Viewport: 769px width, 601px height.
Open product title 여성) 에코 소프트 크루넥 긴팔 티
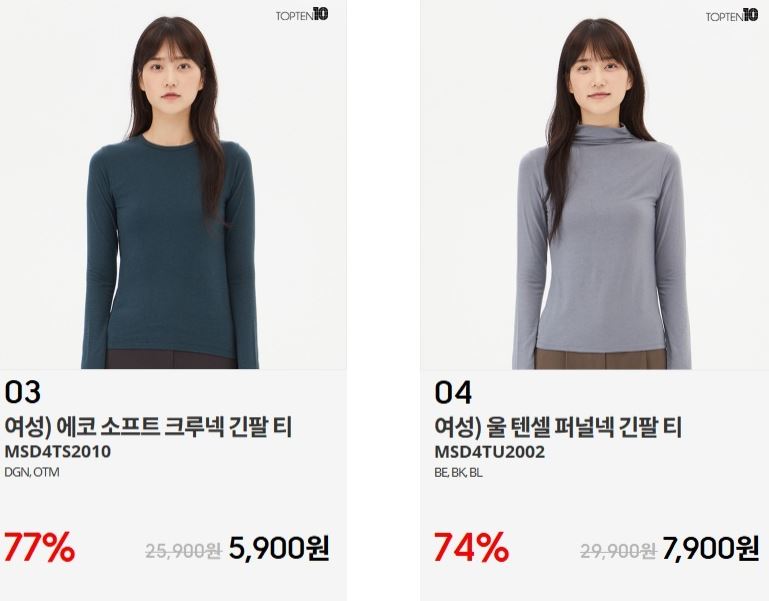tap(148, 426)
